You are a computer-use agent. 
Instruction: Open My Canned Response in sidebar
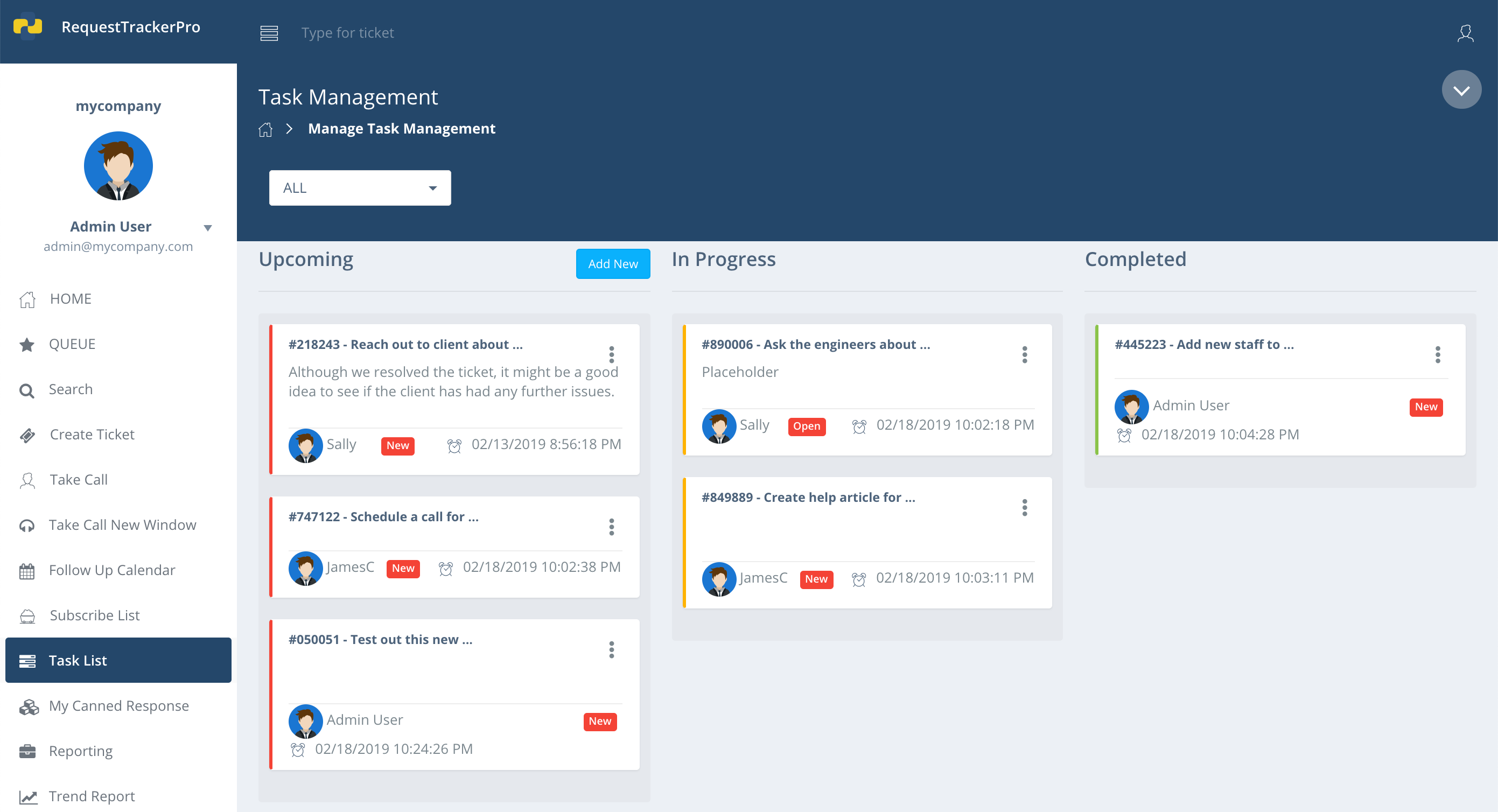[x=118, y=705]
